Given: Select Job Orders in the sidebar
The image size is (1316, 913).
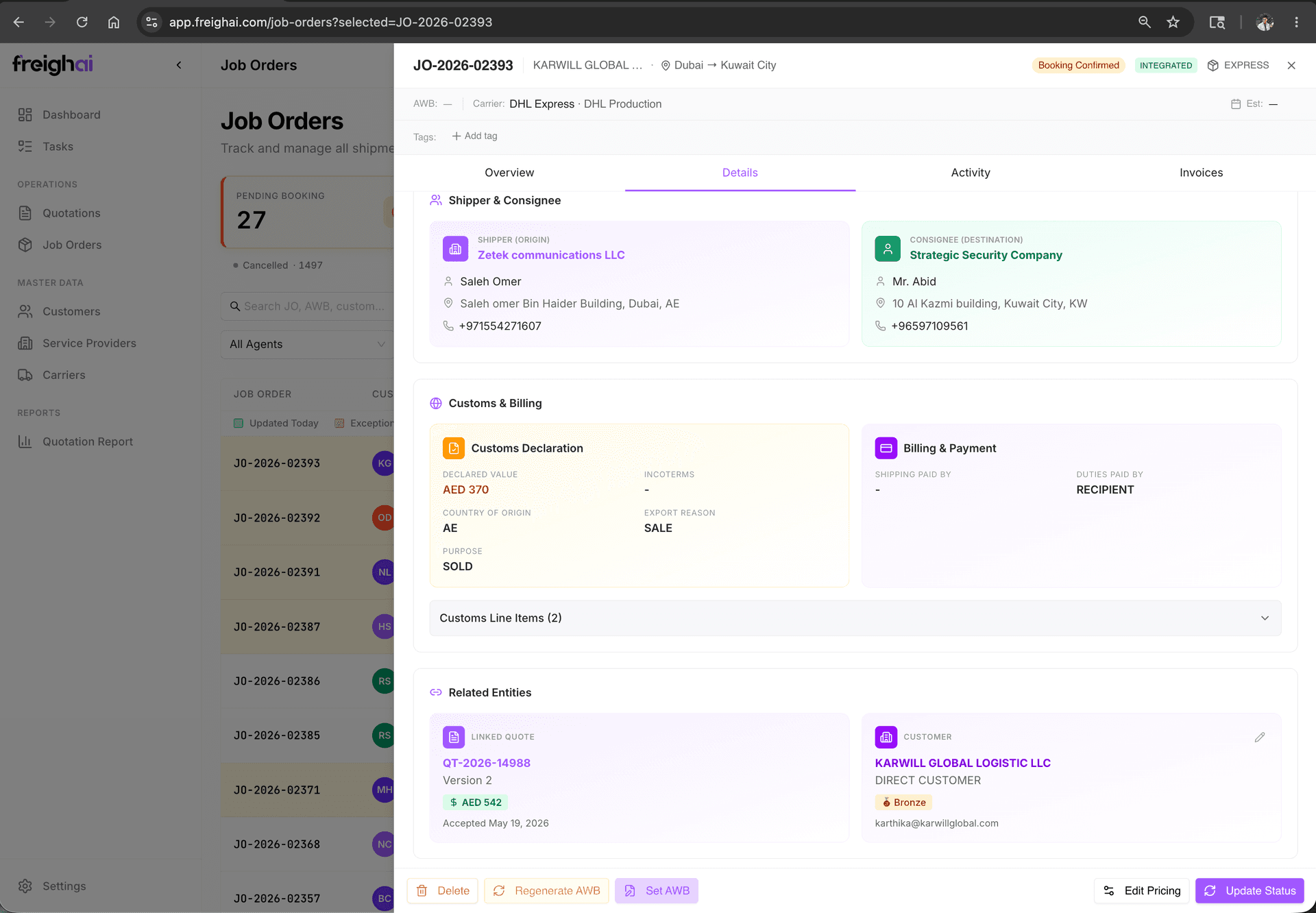Looking at the screenshot, I should coord(71,245).
